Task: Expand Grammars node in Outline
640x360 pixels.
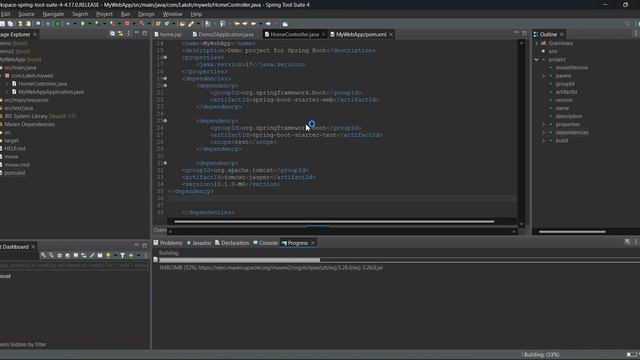Action: [536, 43]
